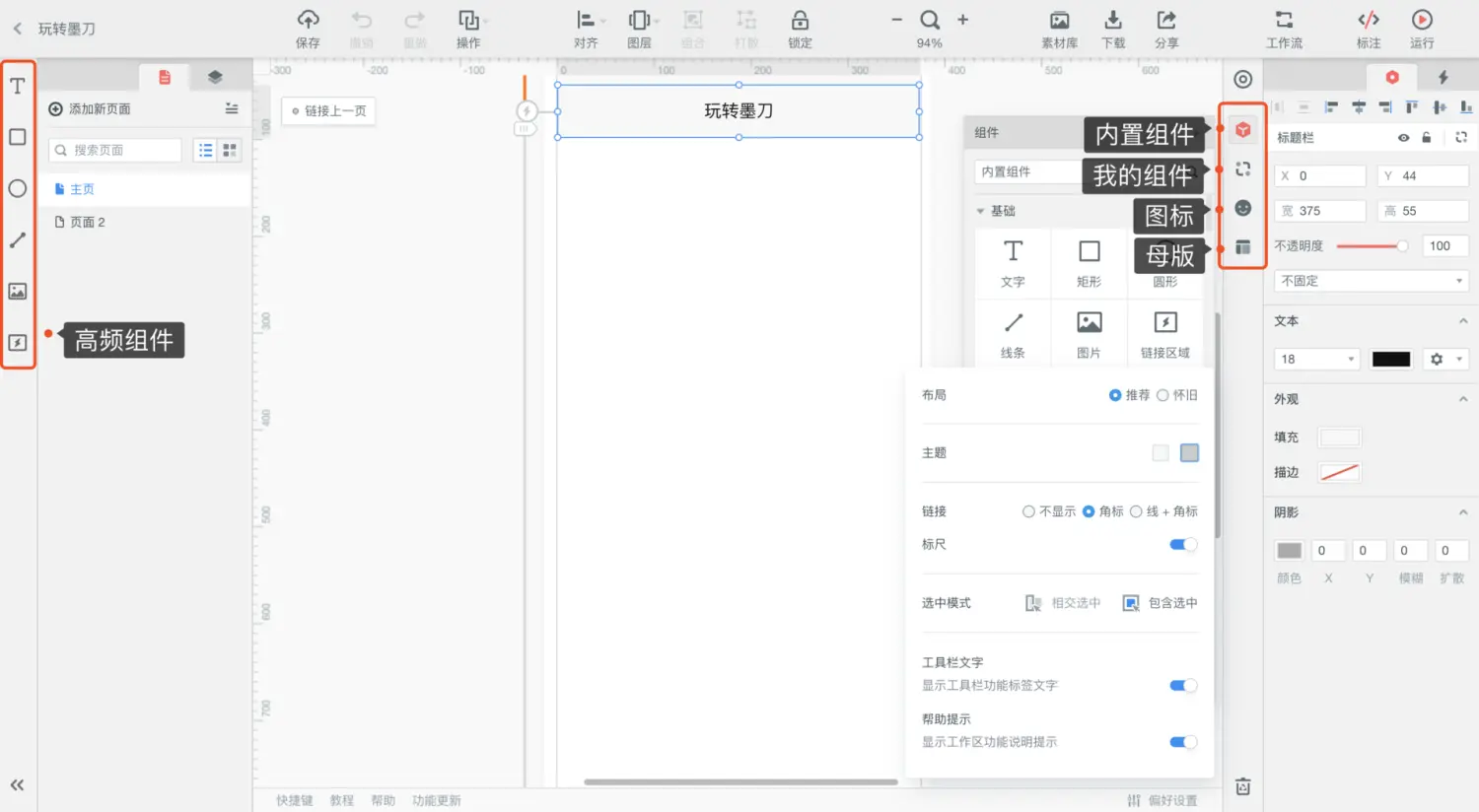Toggle the 标尺 (Ruler) switch on or off

[x=1181, y=544]
